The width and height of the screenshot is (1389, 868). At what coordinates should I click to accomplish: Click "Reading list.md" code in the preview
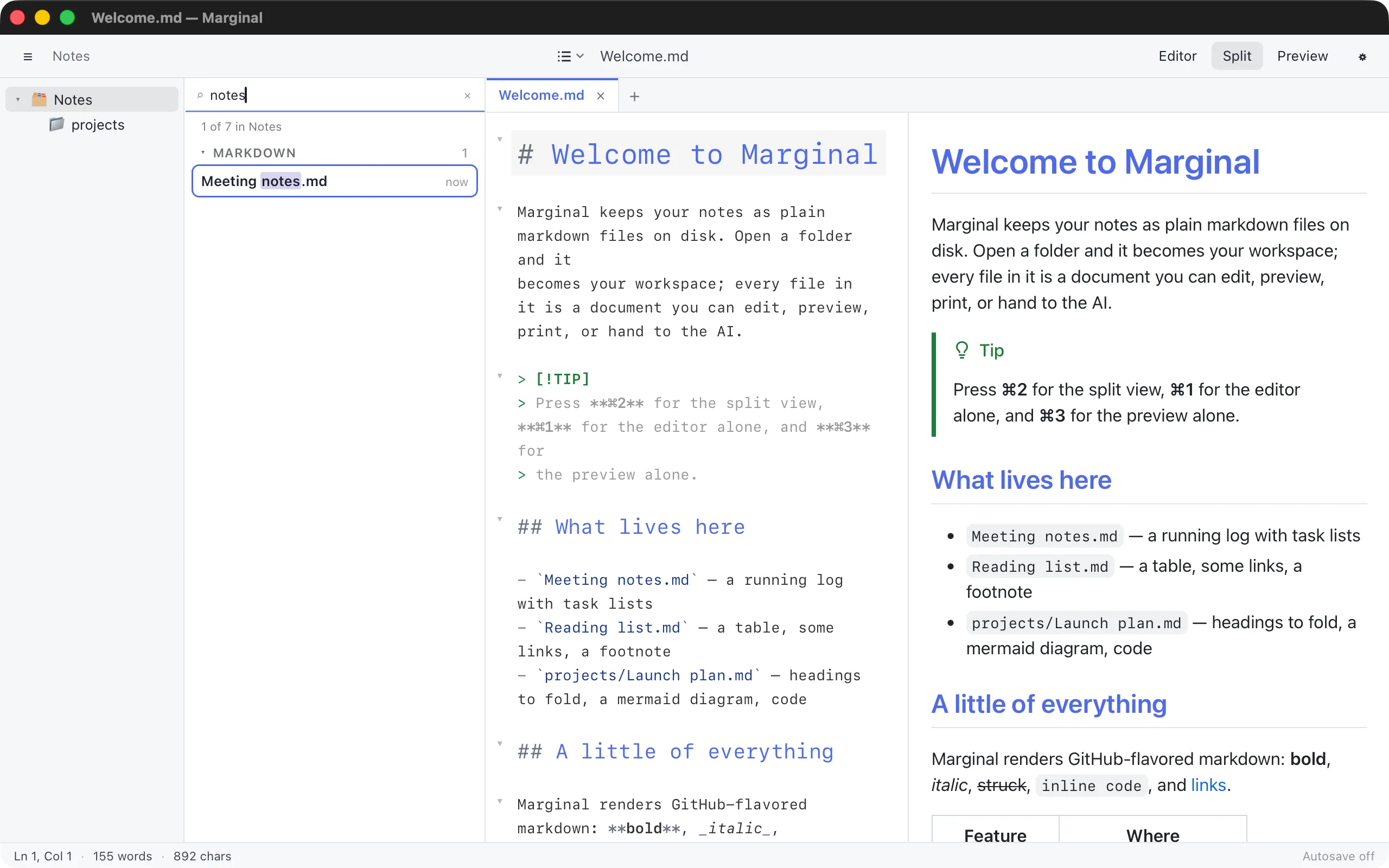click(1040, 566)
